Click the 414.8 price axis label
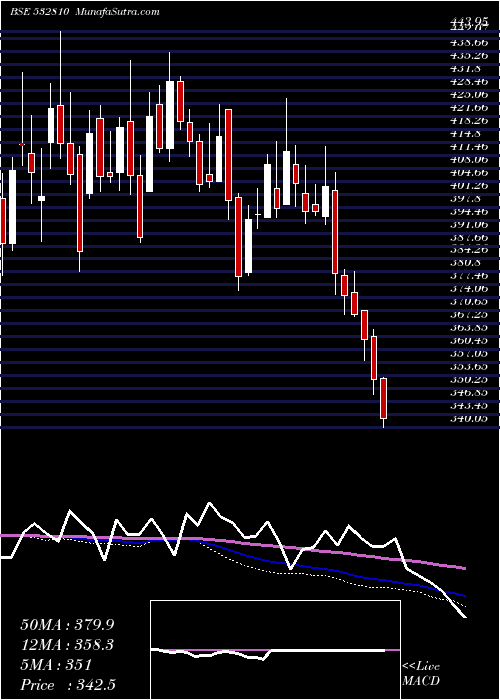 (x=465, y=133)
